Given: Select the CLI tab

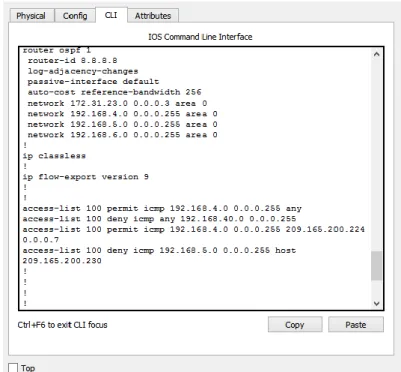Looking at the screenshot, I should tap(111, 15).
